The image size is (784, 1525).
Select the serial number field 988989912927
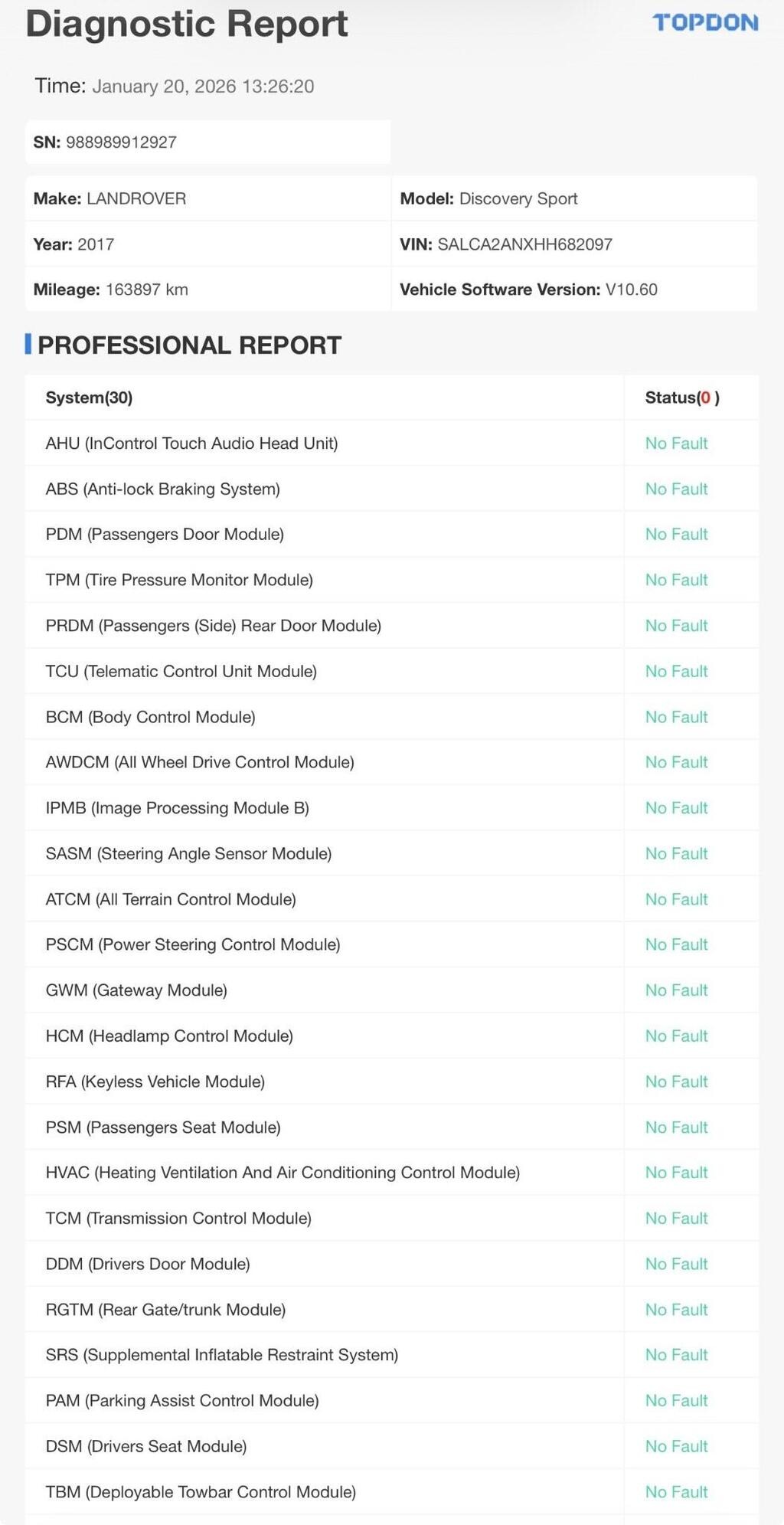coord(207,142)
